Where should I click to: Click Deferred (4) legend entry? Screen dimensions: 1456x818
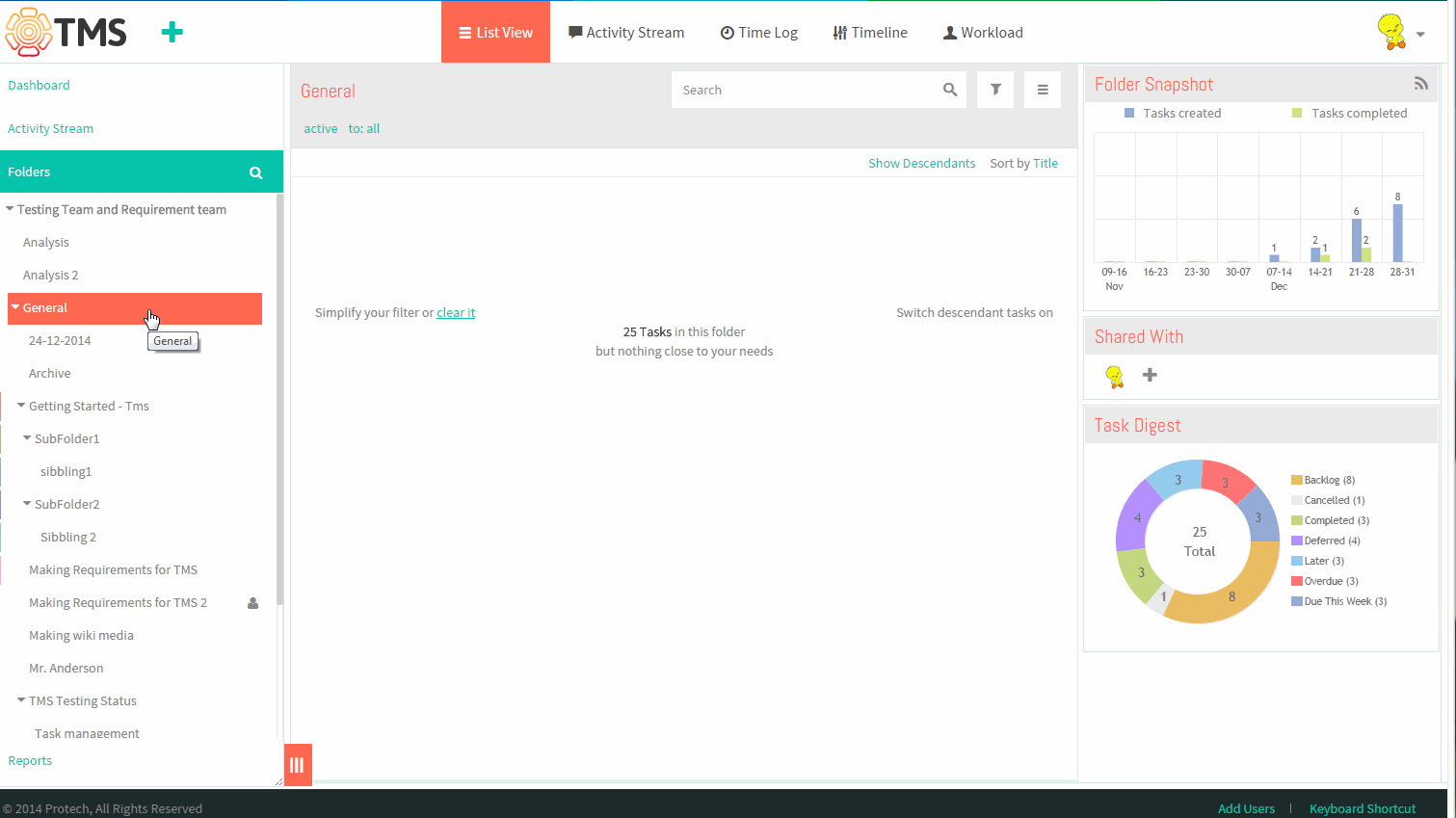pos(1326,541)
